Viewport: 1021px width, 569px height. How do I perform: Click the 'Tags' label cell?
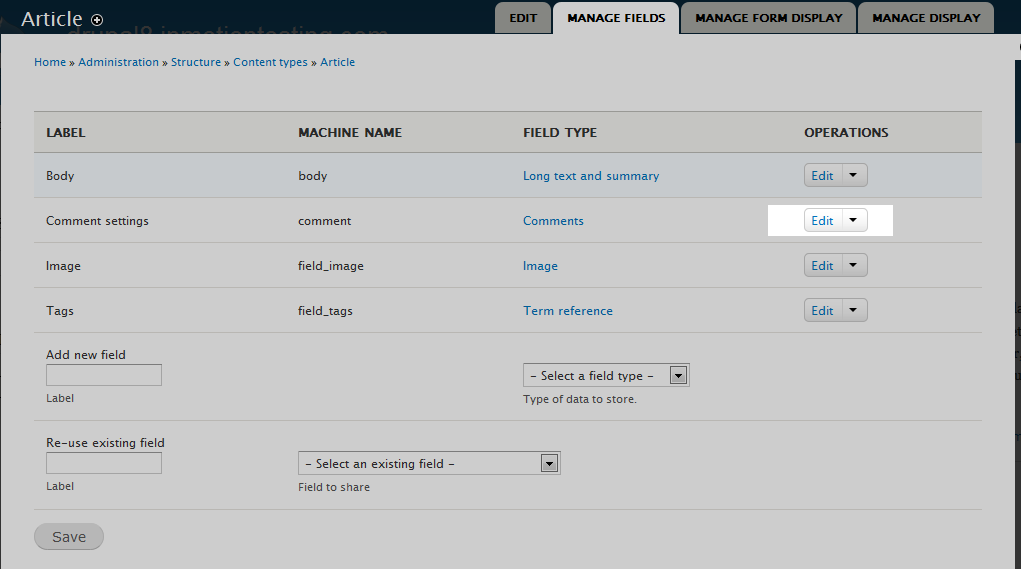pos(60,311)
